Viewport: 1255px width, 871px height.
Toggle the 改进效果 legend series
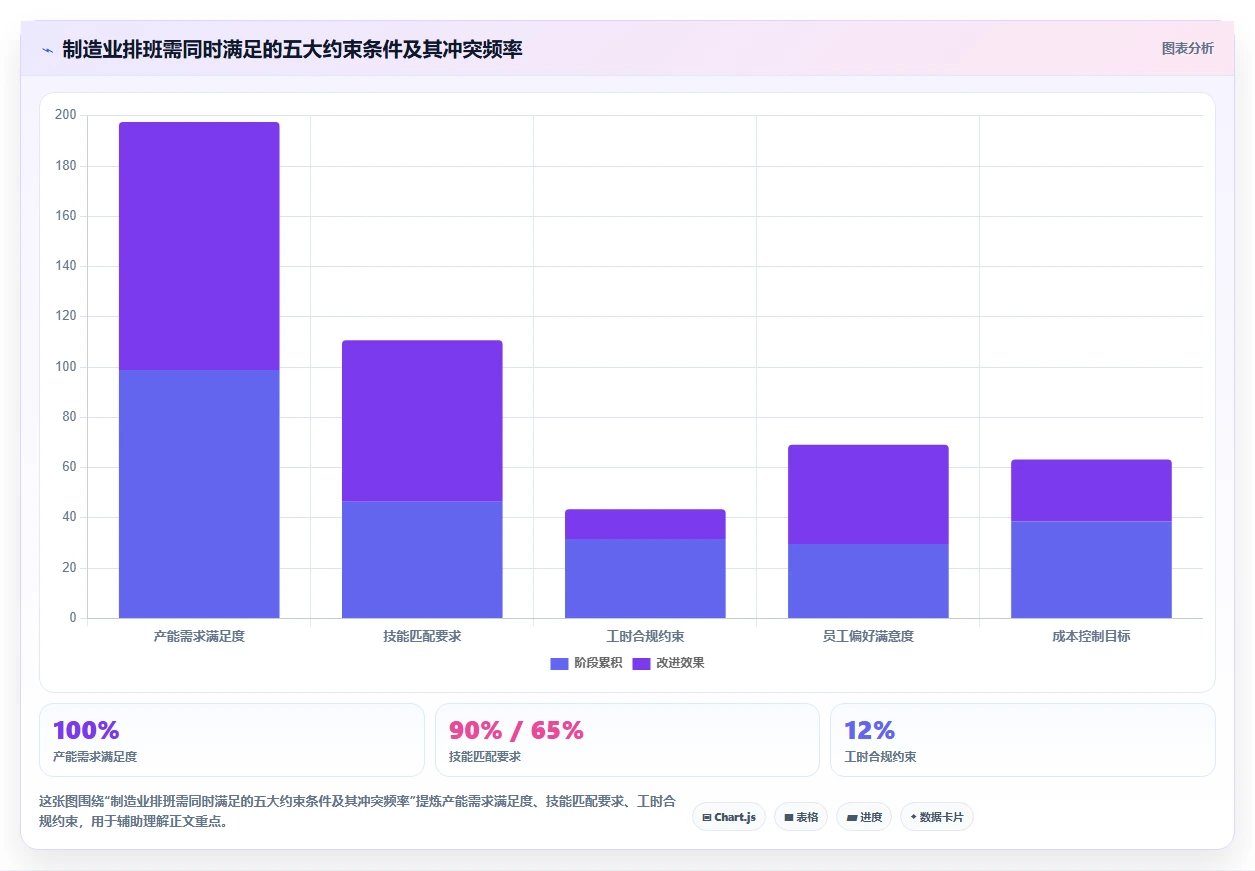coord(668,663)
